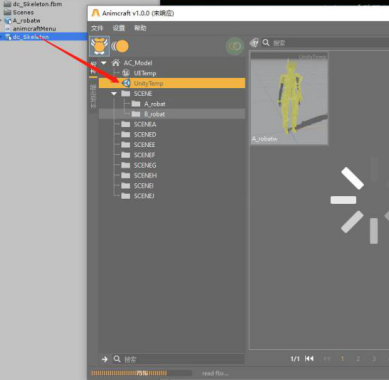Click the green circular link icon
This screenshot has height=380, width=389.
point(235,46)
